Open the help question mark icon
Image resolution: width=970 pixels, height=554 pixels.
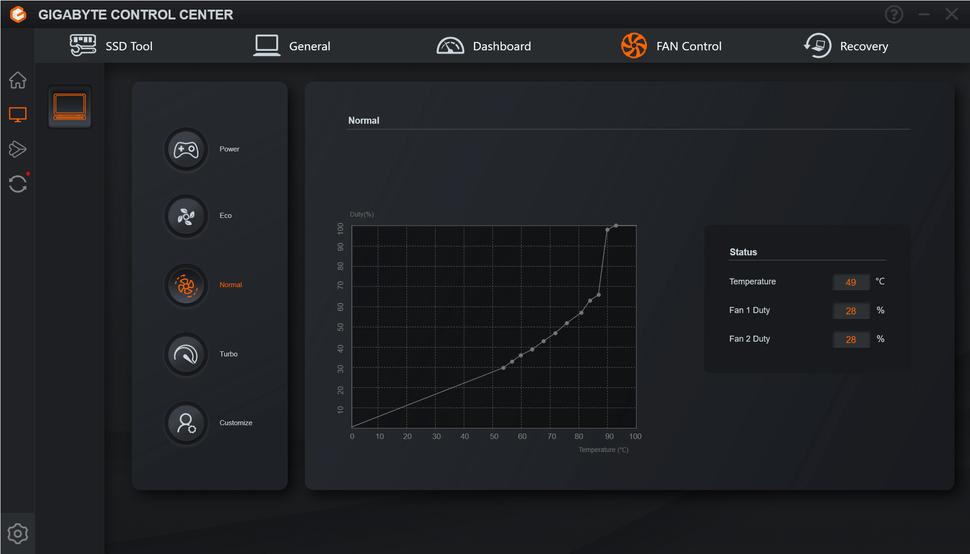(894, 14)
